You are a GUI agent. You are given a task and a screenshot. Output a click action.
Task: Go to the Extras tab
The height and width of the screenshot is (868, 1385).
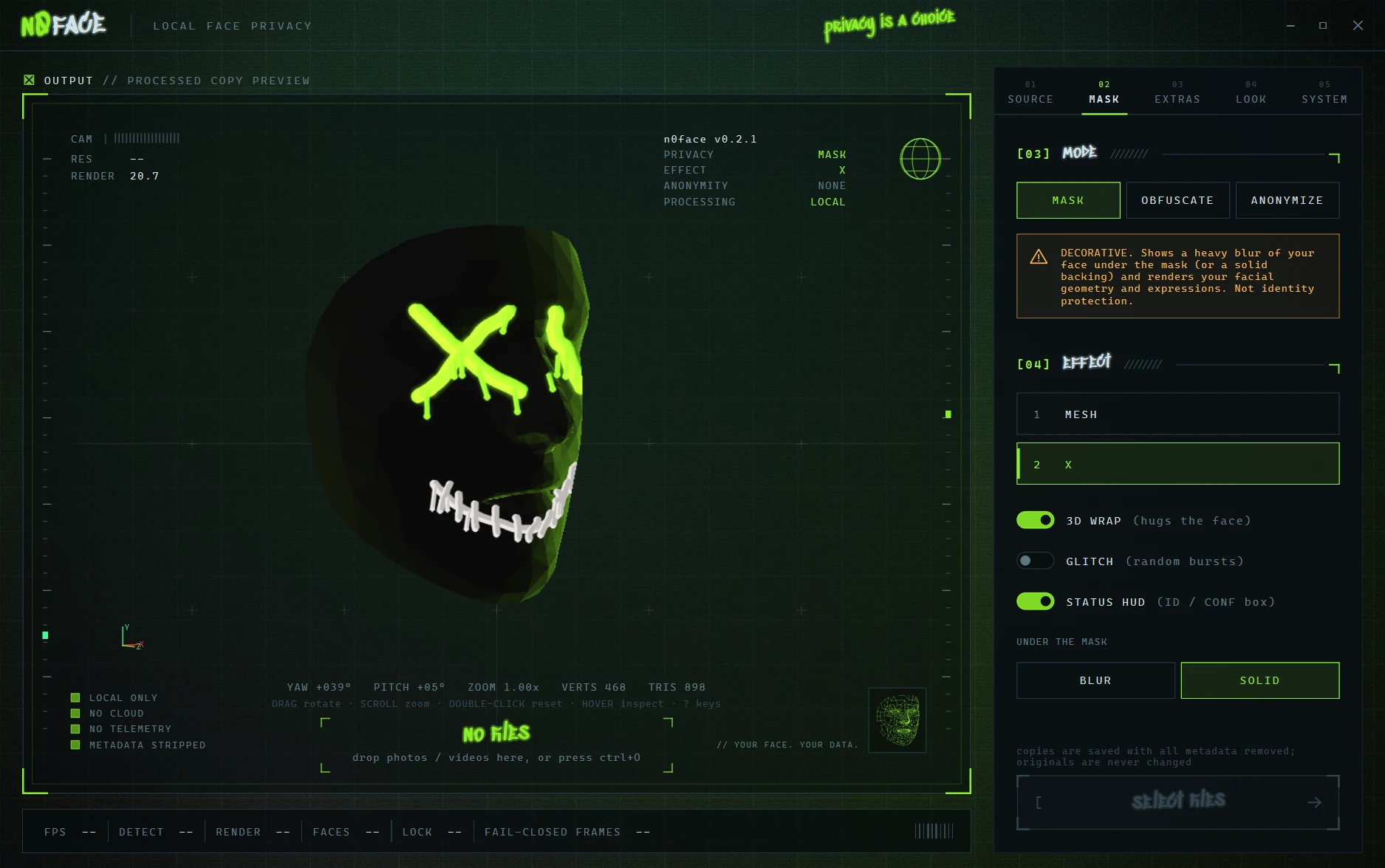click(1177, 93)
